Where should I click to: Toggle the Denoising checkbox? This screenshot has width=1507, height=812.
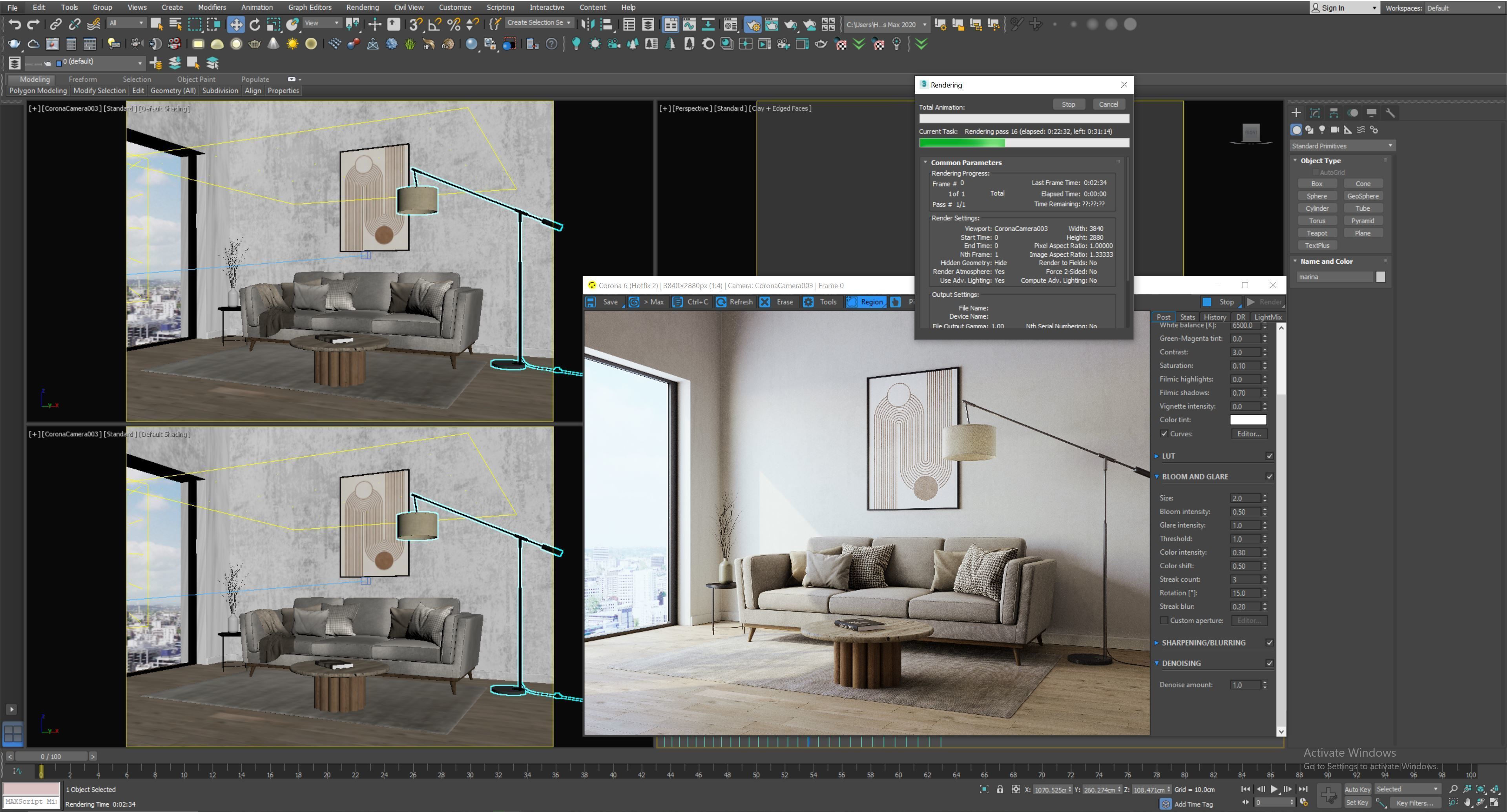(x=1270, y=663)
